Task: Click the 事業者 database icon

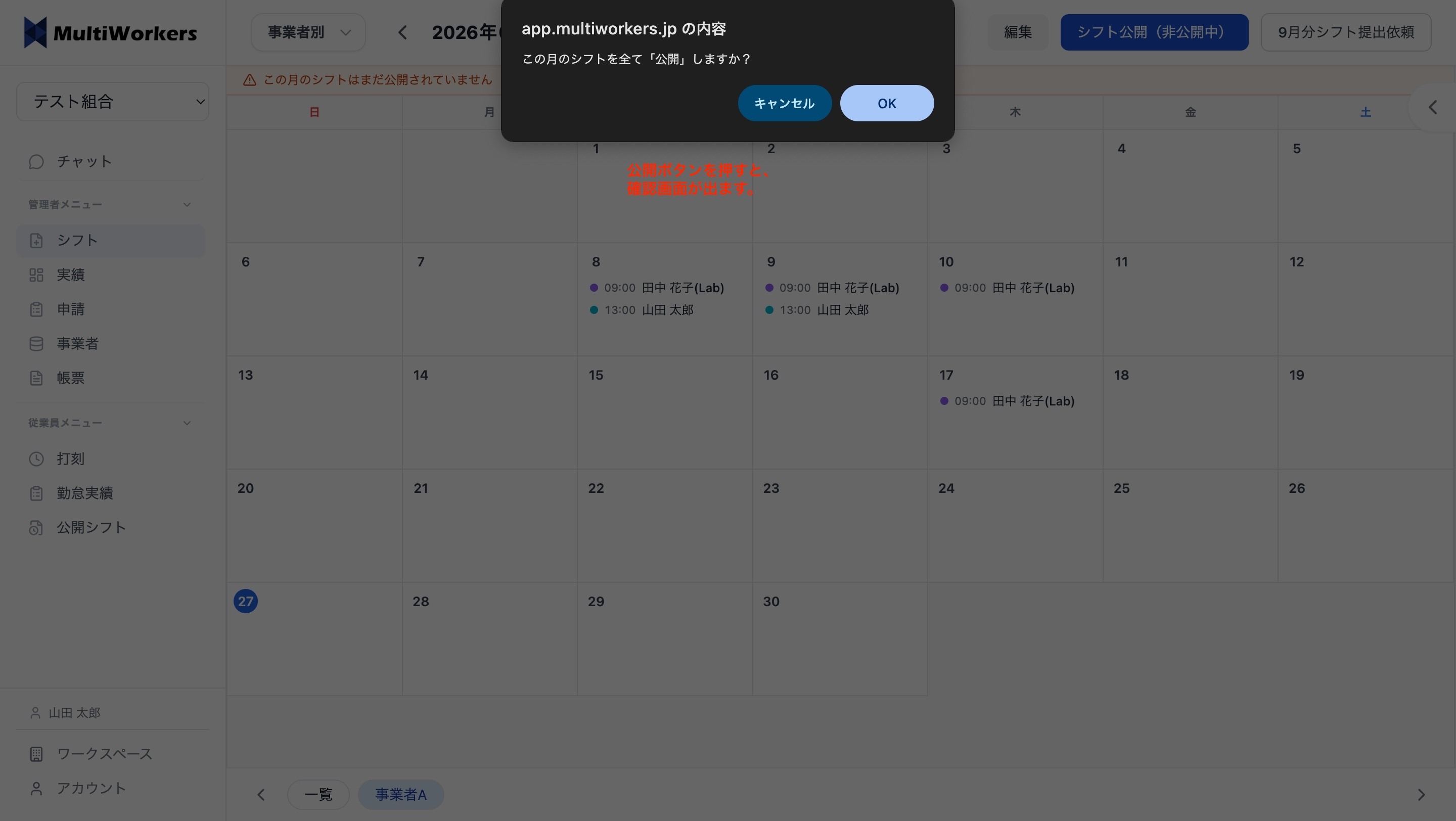Action: [x=36, y=344]
